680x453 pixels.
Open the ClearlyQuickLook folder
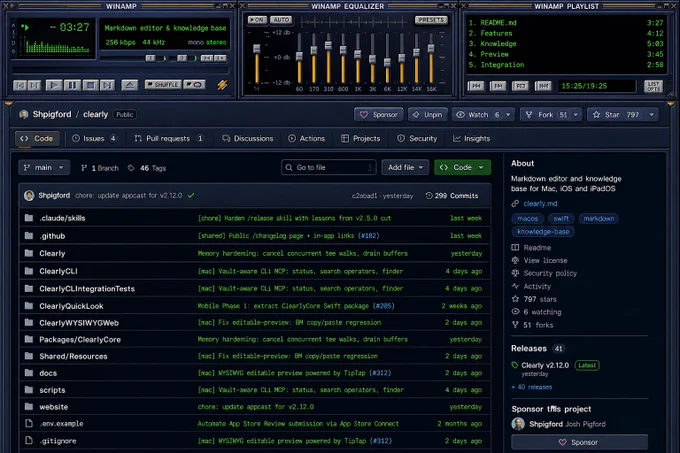point(71,306)
